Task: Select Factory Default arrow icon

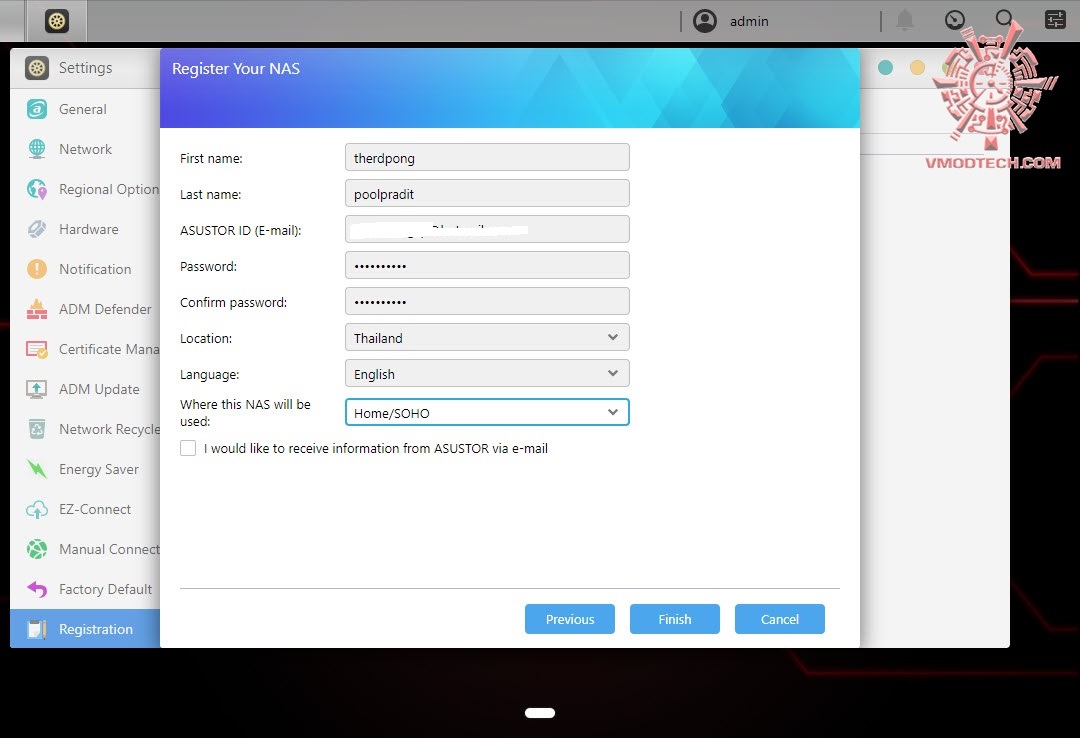Action: coord(37,589)
